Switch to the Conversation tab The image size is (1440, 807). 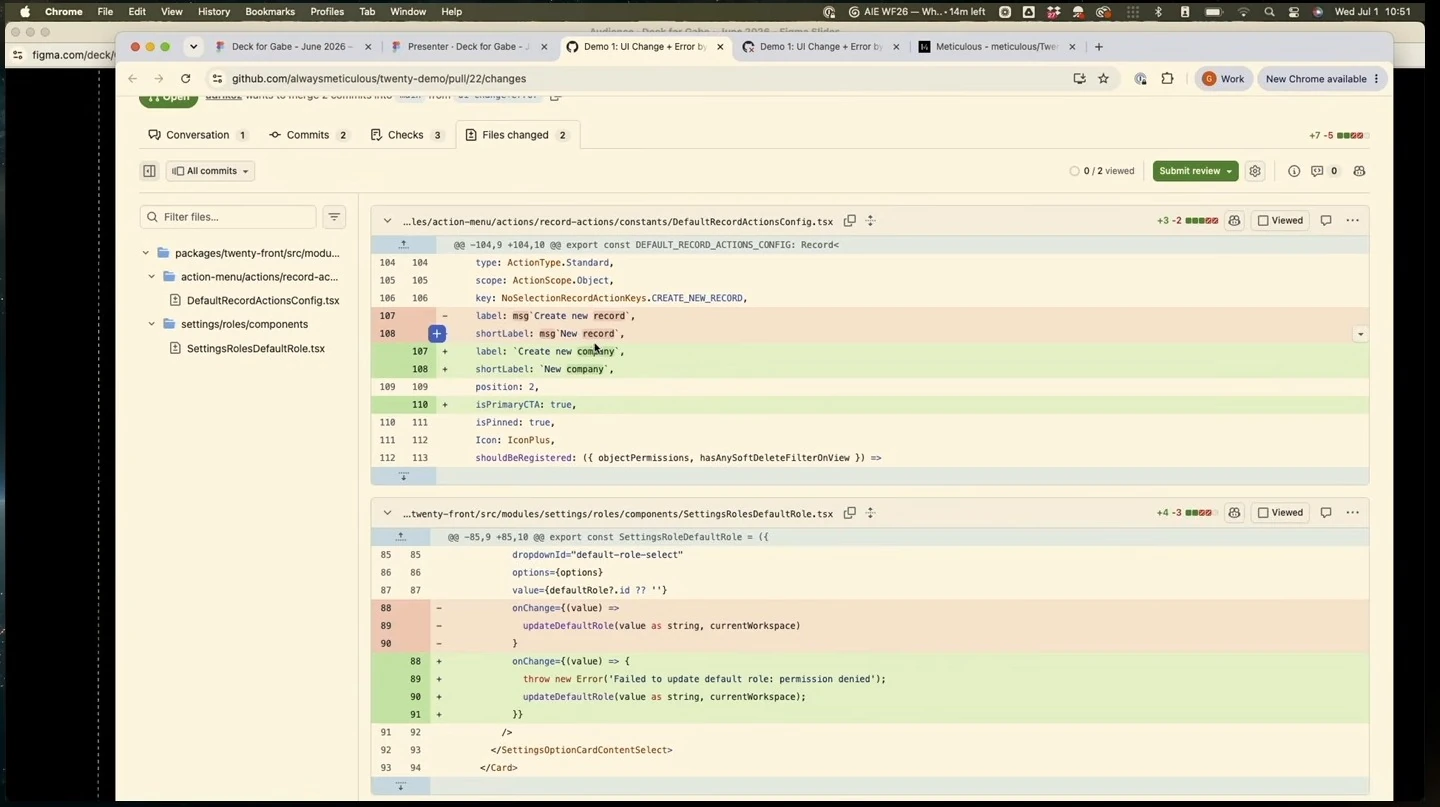tap(198, 135)
